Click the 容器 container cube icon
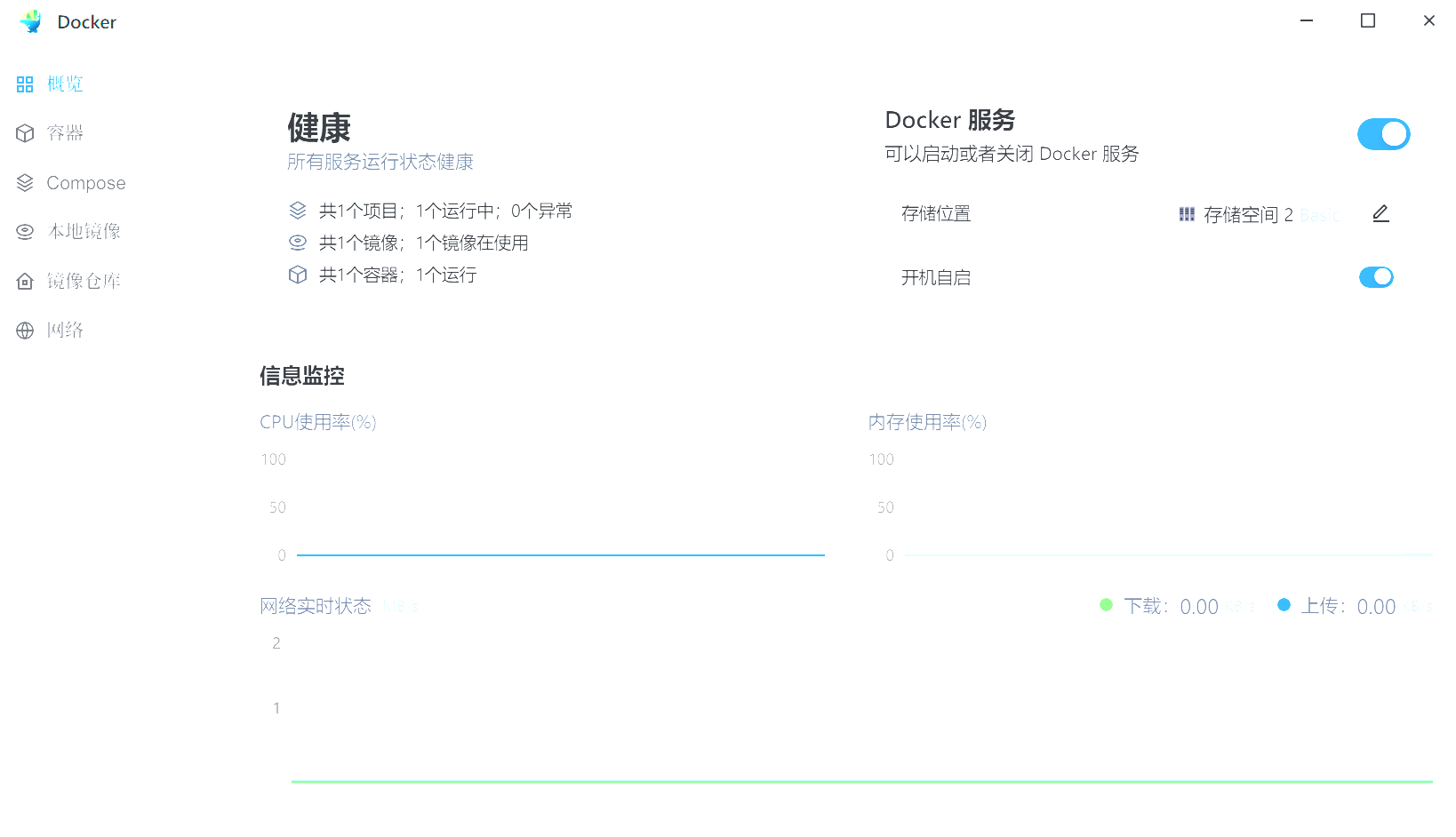The width and height of the screenshot is (1456, 837). 25,133
